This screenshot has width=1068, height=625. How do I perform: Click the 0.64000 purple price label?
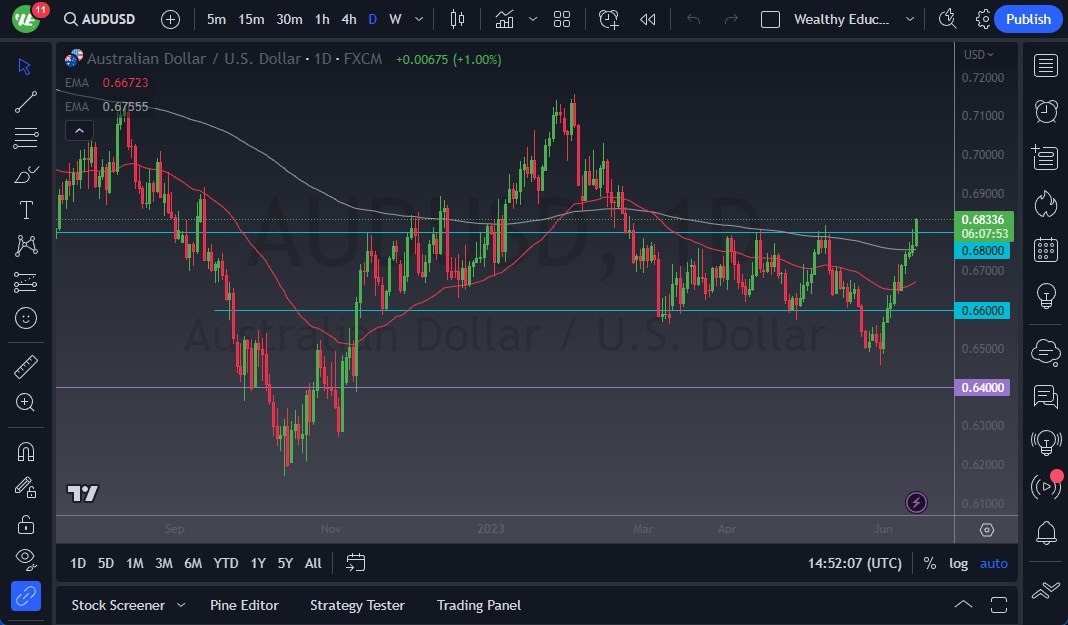(x=984, y=388)
